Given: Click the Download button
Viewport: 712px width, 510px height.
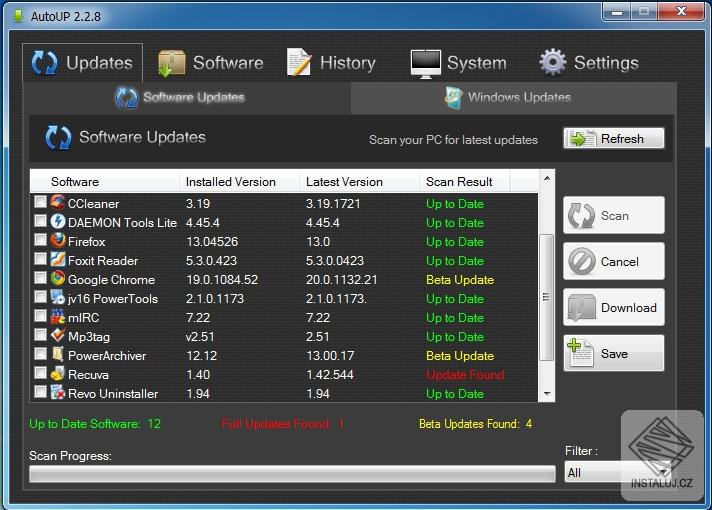Looking at the screenshot, I should (614, 307).
